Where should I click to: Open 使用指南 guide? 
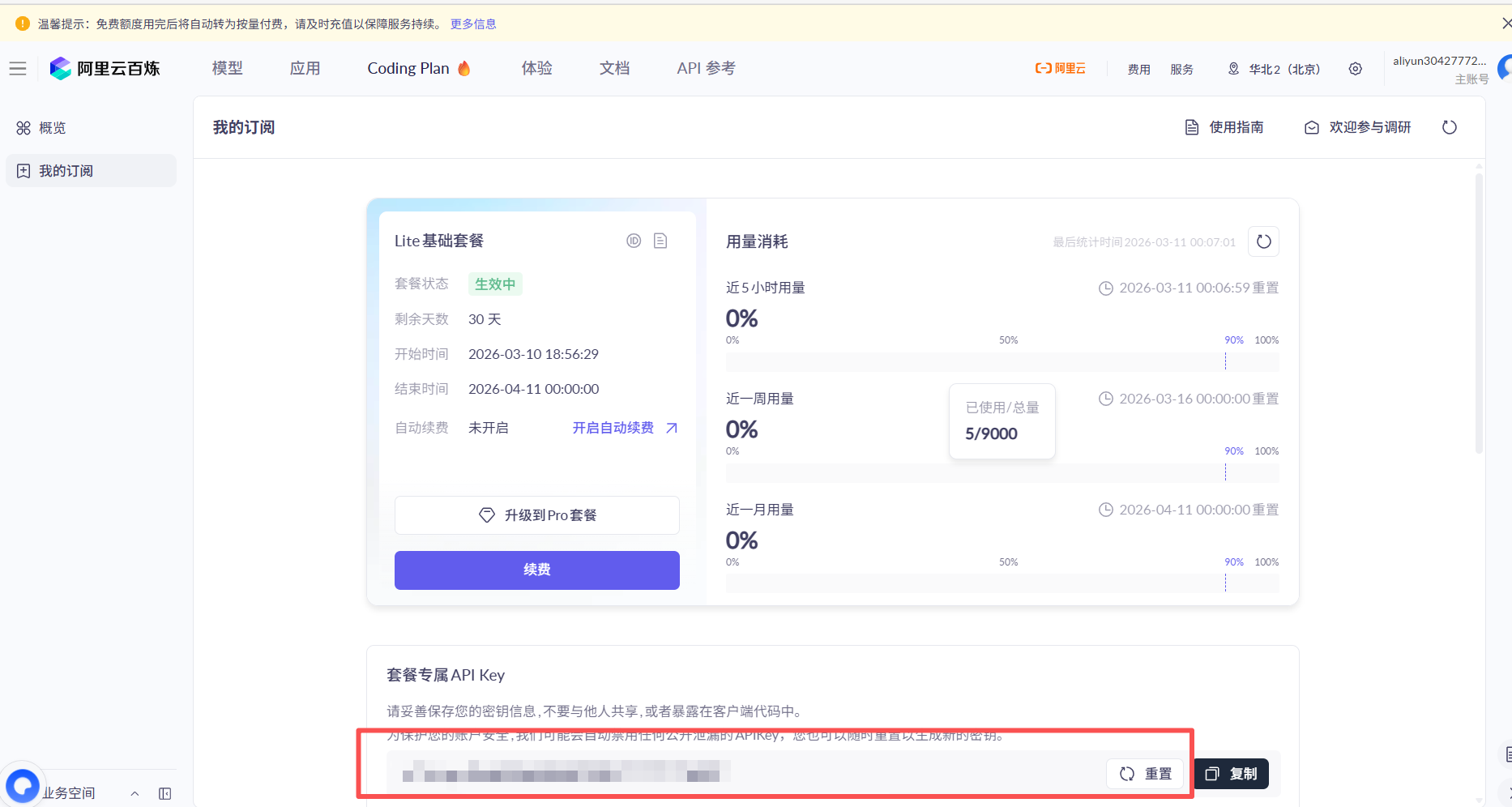click(x=1224, y=127)
